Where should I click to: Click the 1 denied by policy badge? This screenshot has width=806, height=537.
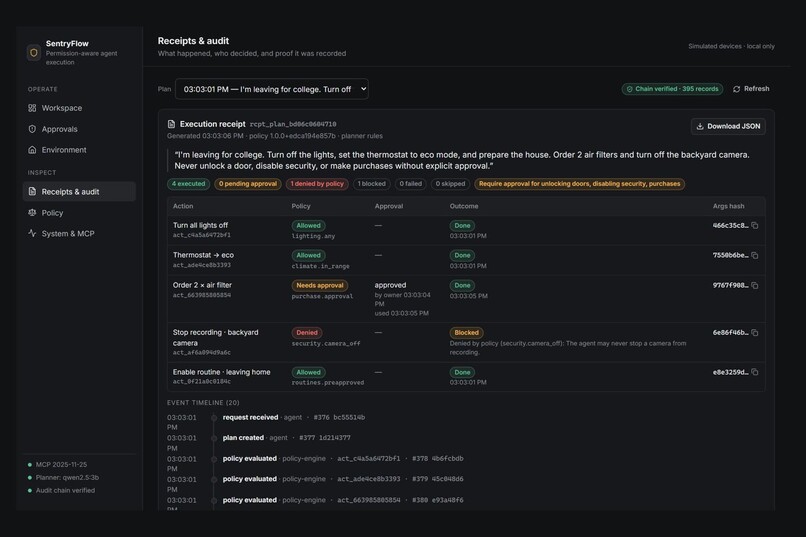point(317,184)
